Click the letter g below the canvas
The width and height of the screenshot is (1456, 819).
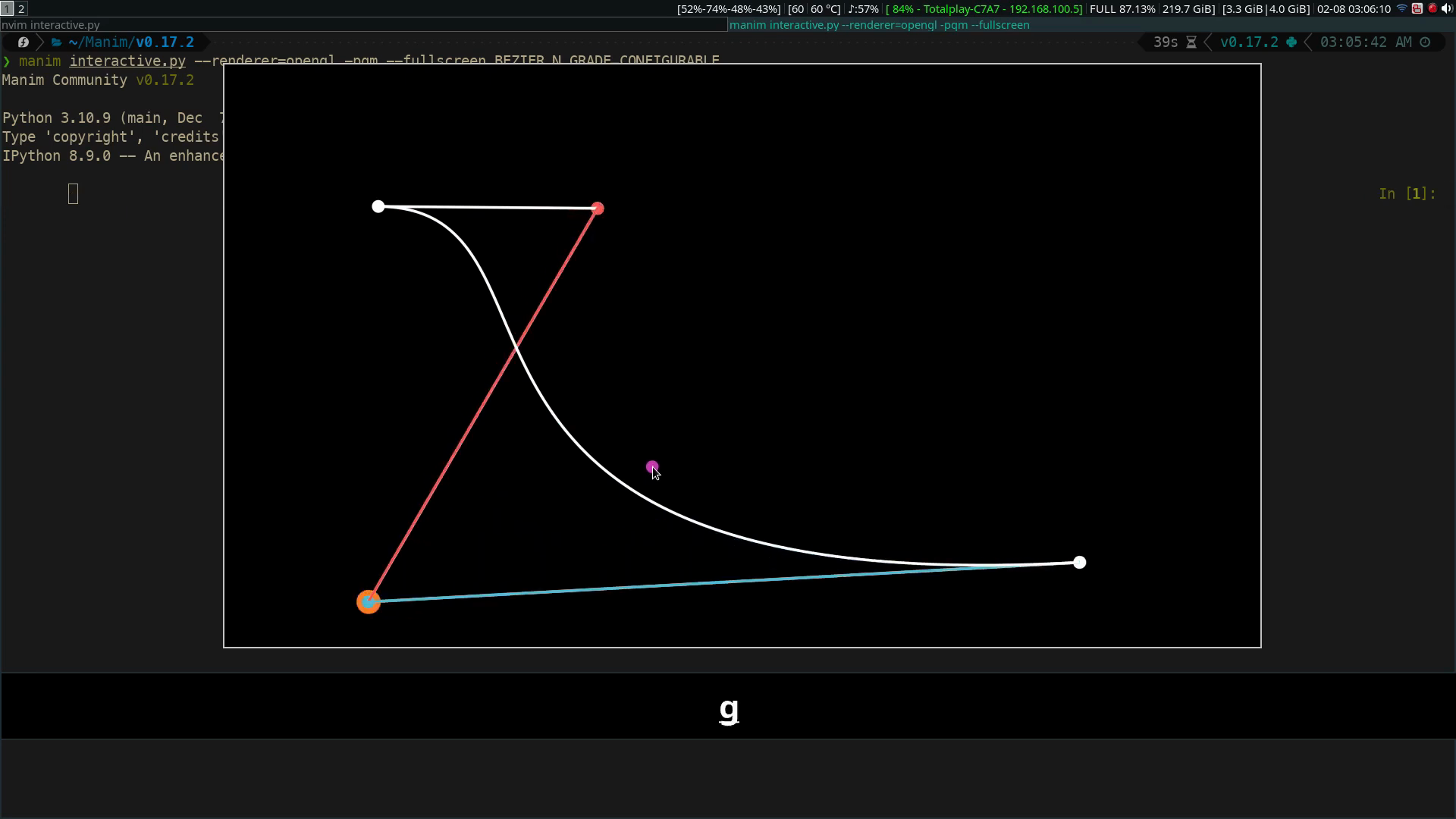728,711
